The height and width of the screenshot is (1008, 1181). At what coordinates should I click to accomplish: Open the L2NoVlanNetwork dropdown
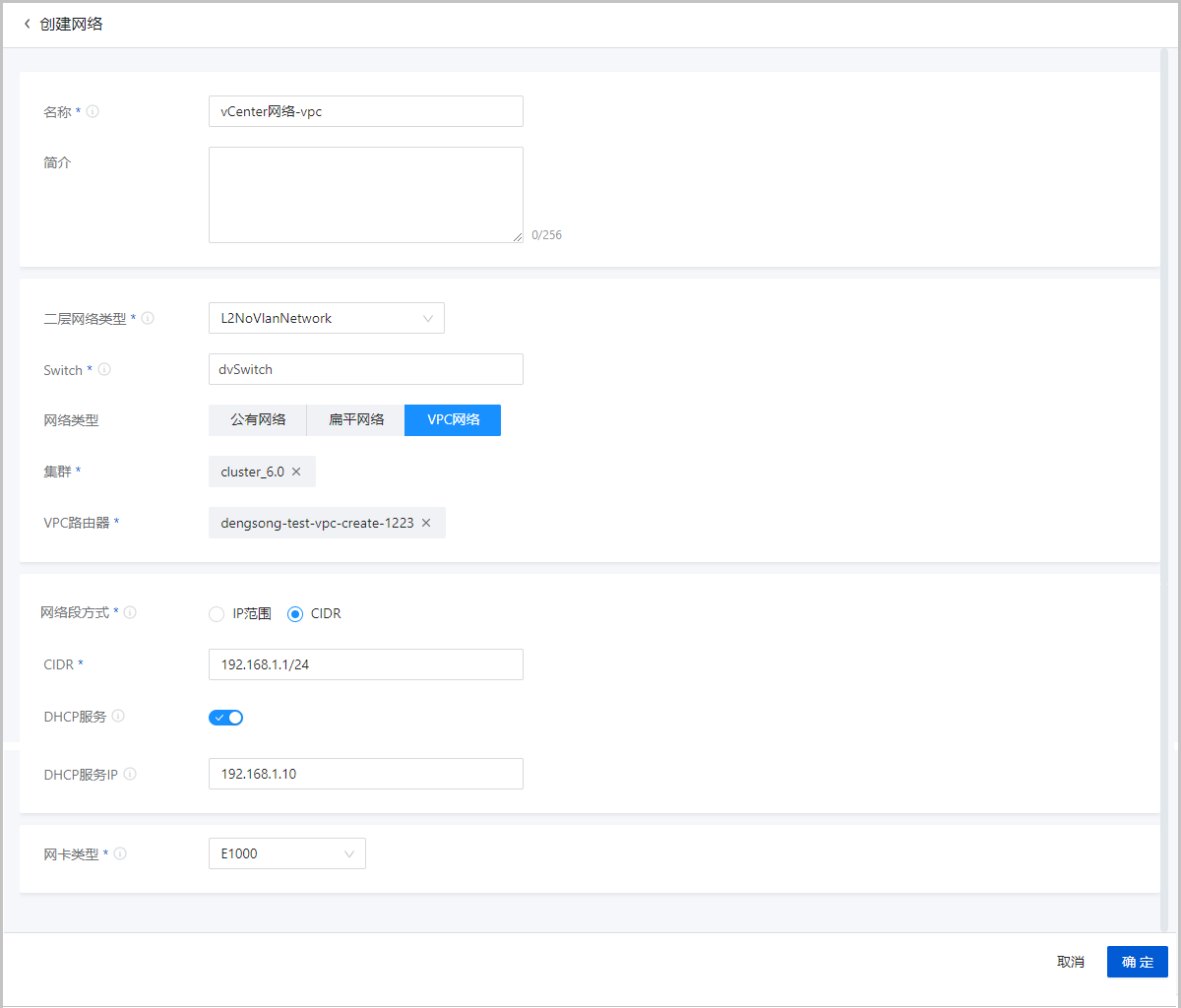pyautogui.click(x=326, y=318)
